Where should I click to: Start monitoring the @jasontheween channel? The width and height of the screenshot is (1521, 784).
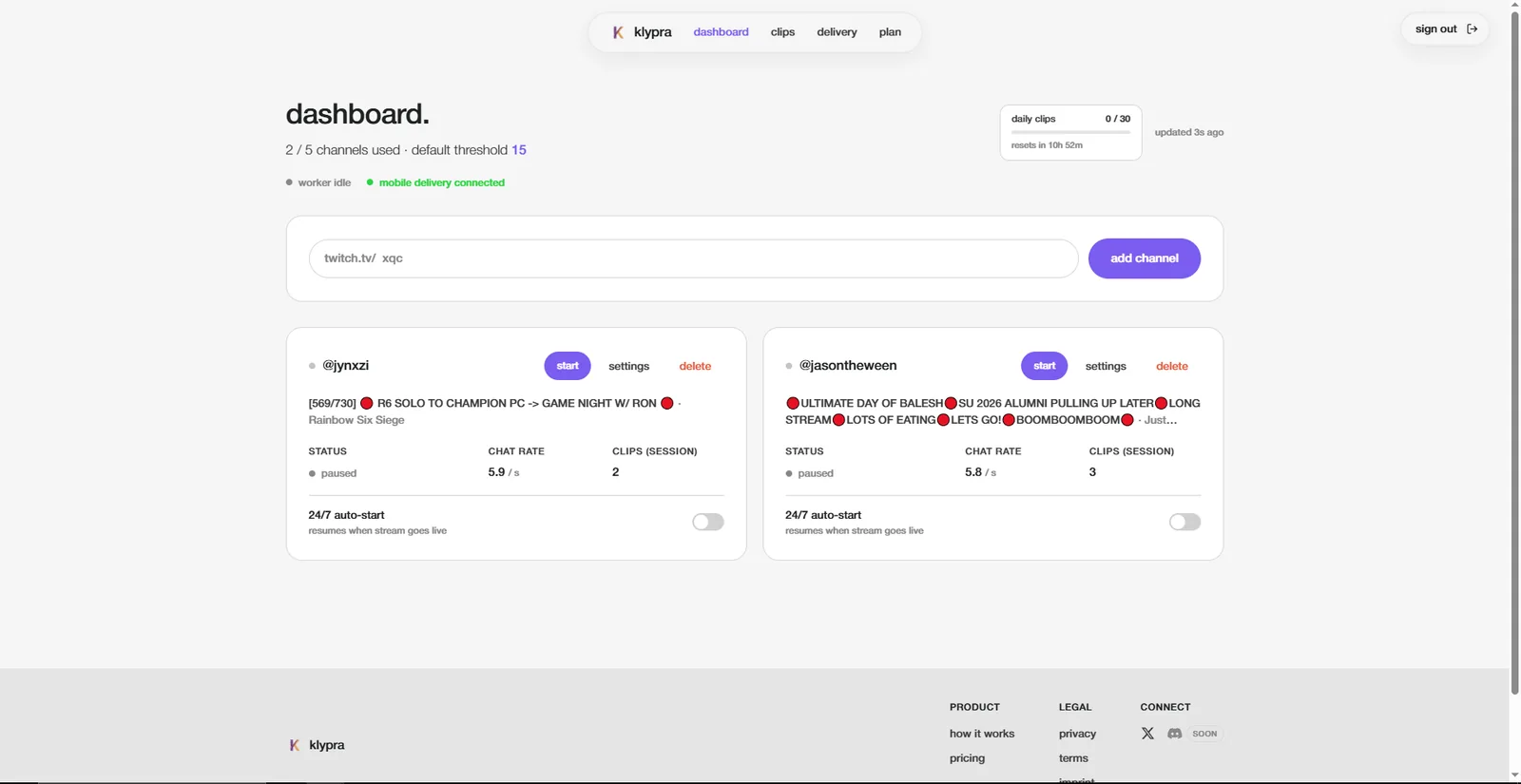point(1045,366)
